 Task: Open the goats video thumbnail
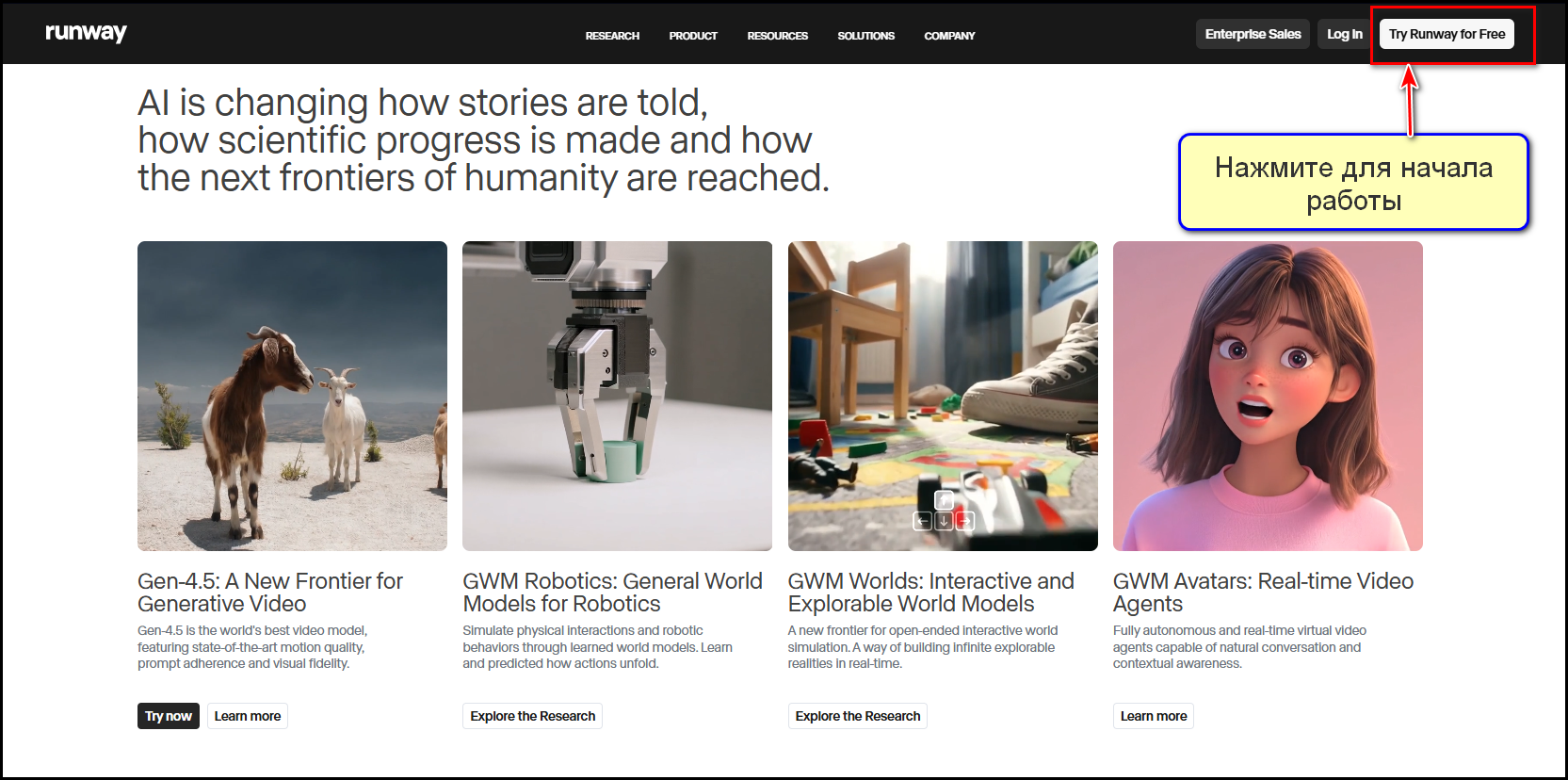tap(292, 396)
